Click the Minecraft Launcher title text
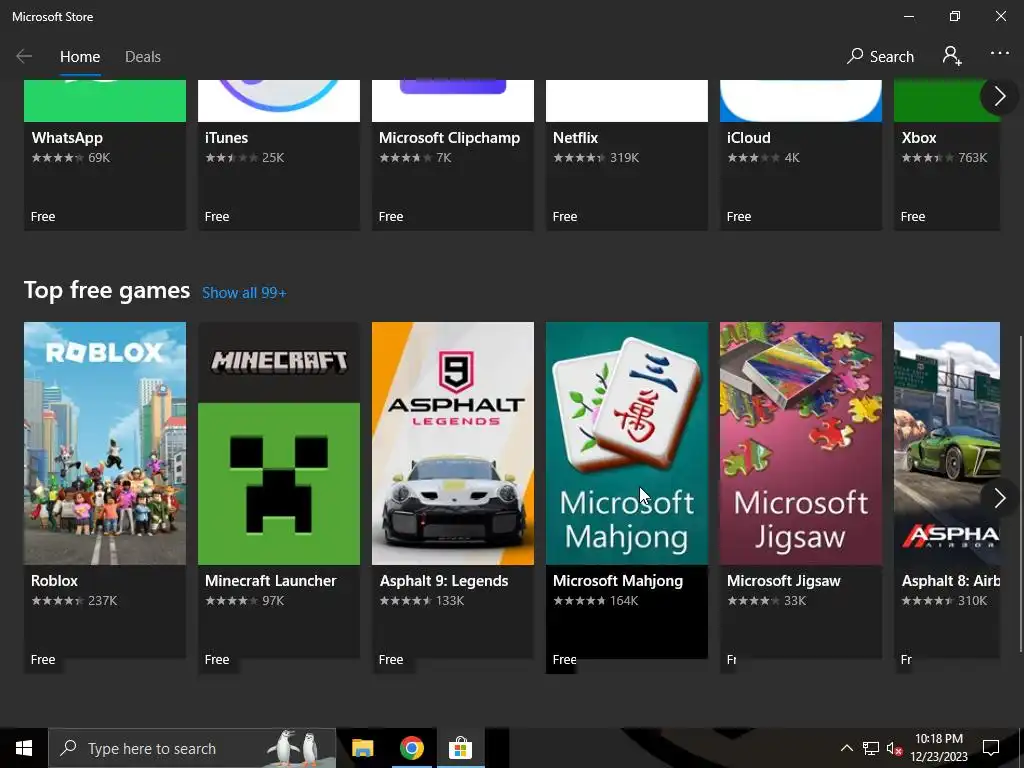Image resolution: width=1024 pixels, height=768 pixels. point(270,581)
